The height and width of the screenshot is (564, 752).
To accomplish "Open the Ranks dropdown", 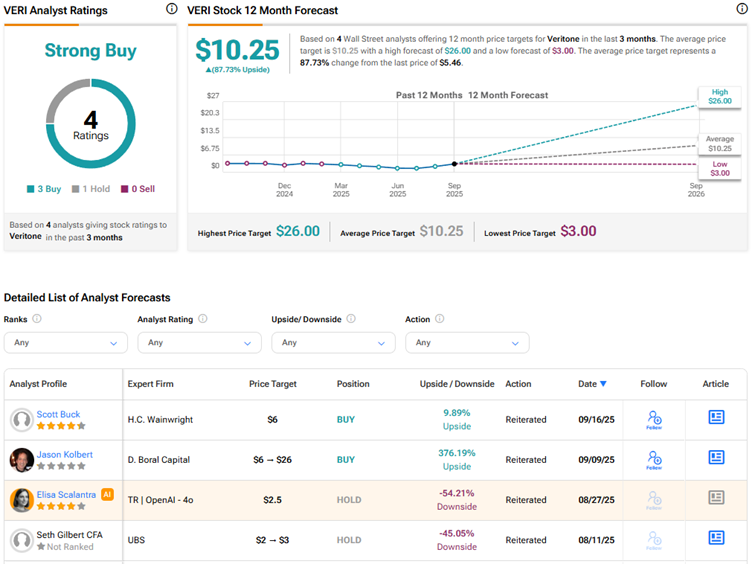I will (65, 342).
